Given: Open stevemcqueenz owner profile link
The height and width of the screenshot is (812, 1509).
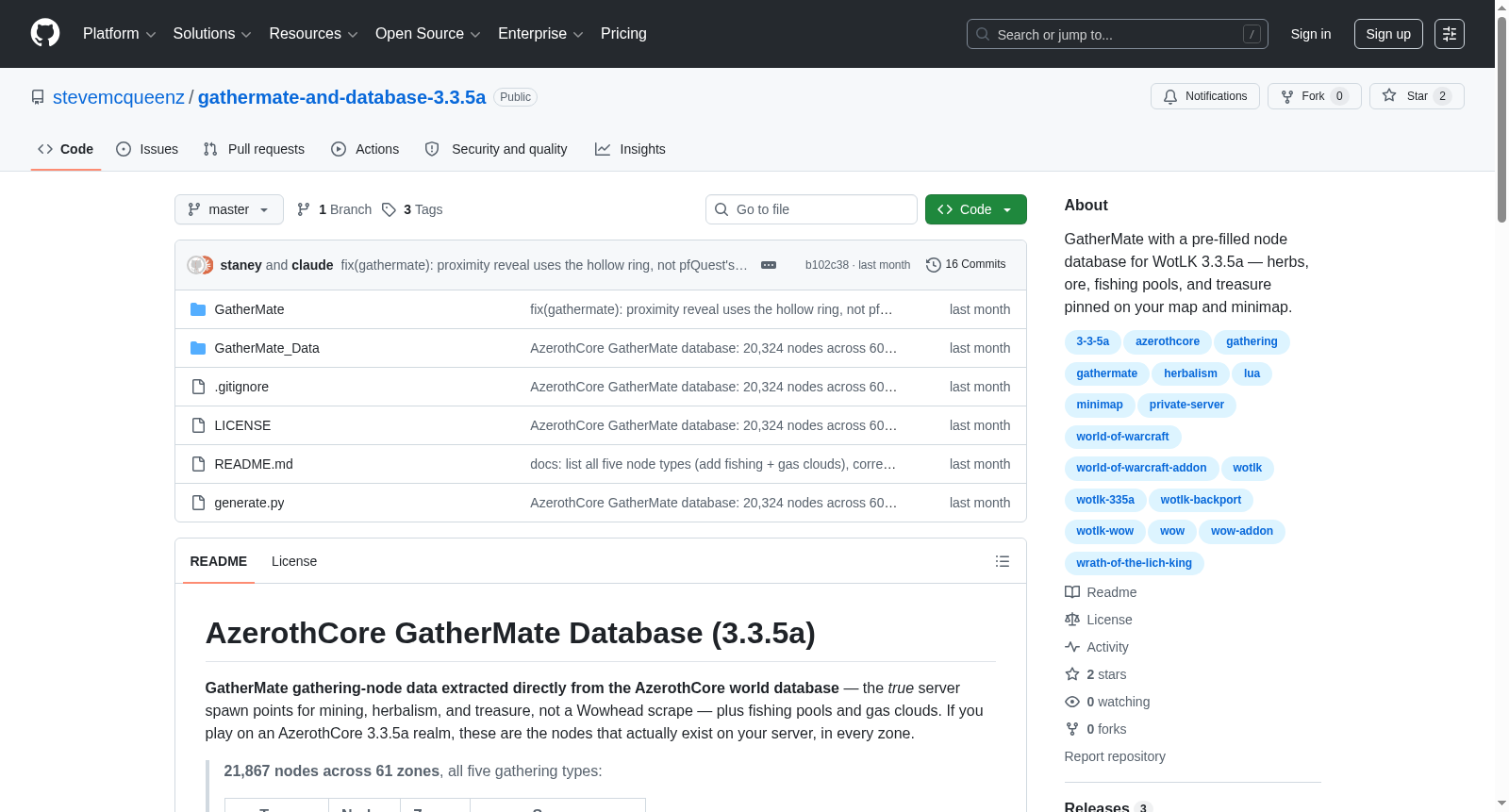Looking at the screenshot, I should click(x=119, y=97).
